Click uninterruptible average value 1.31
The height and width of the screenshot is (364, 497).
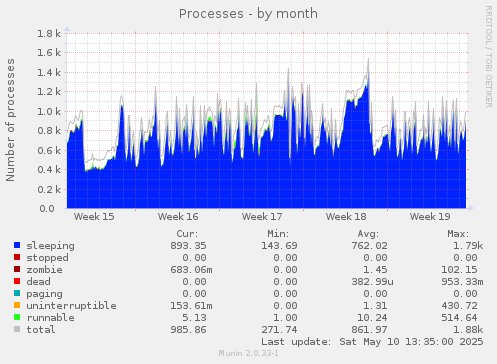click(x=376, y=306)
